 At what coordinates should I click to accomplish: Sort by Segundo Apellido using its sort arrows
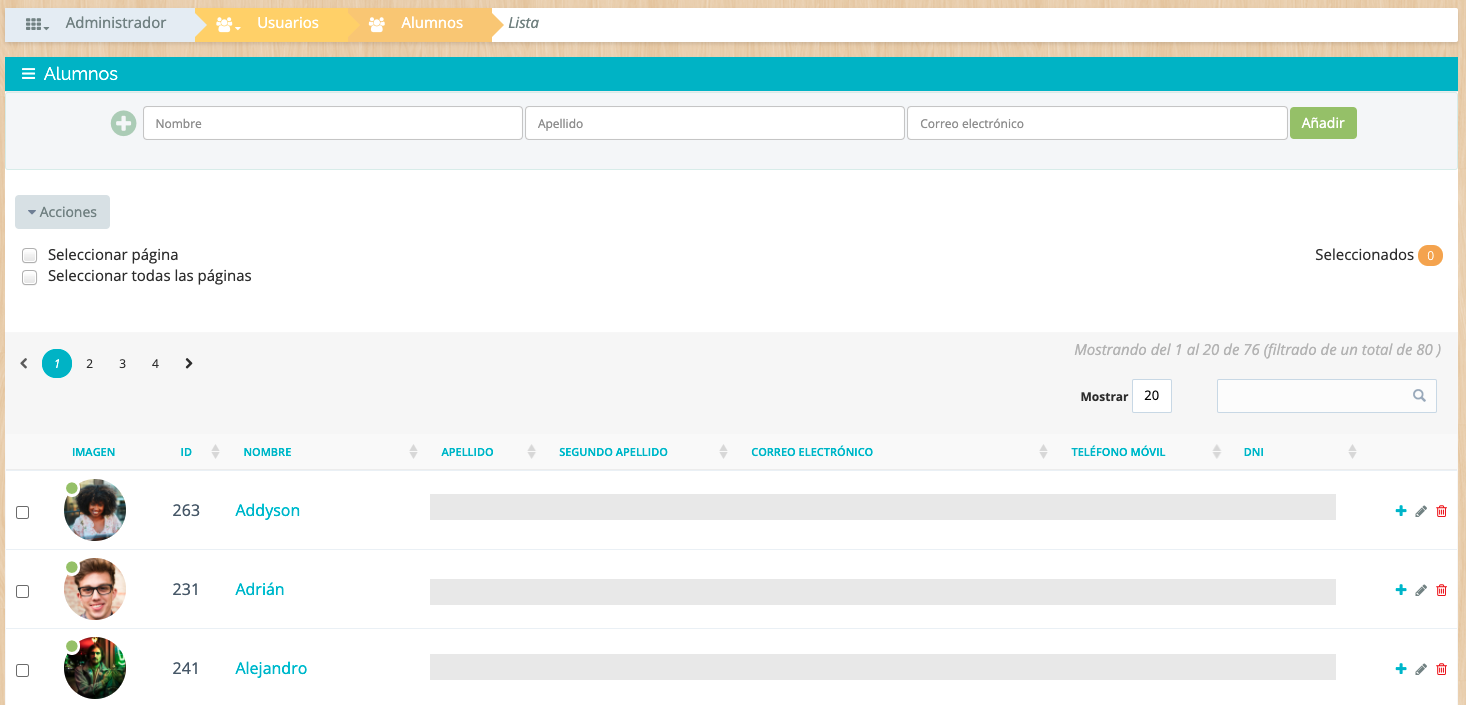tap(723, 452)
